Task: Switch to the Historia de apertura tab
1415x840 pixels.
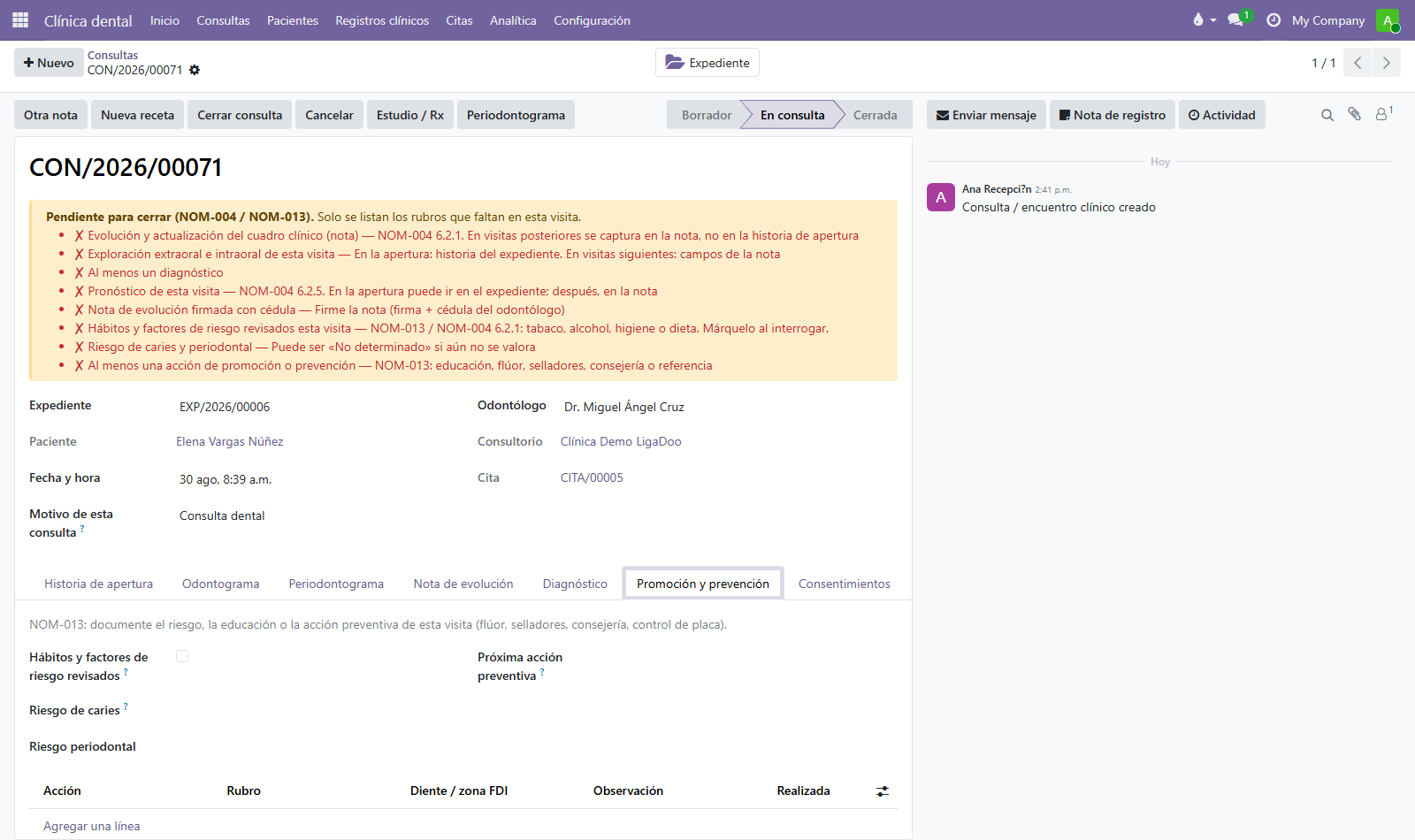Action: [99, 584]
